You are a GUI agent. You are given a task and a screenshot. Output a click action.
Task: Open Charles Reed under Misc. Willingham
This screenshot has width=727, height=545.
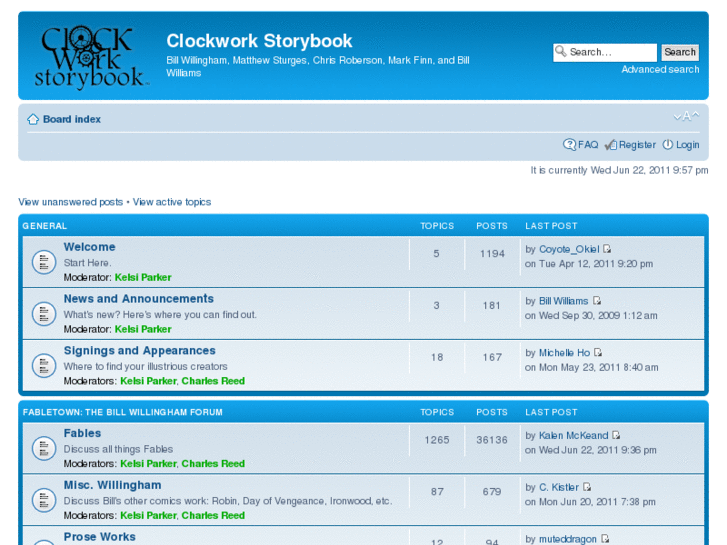coord(213,516)
